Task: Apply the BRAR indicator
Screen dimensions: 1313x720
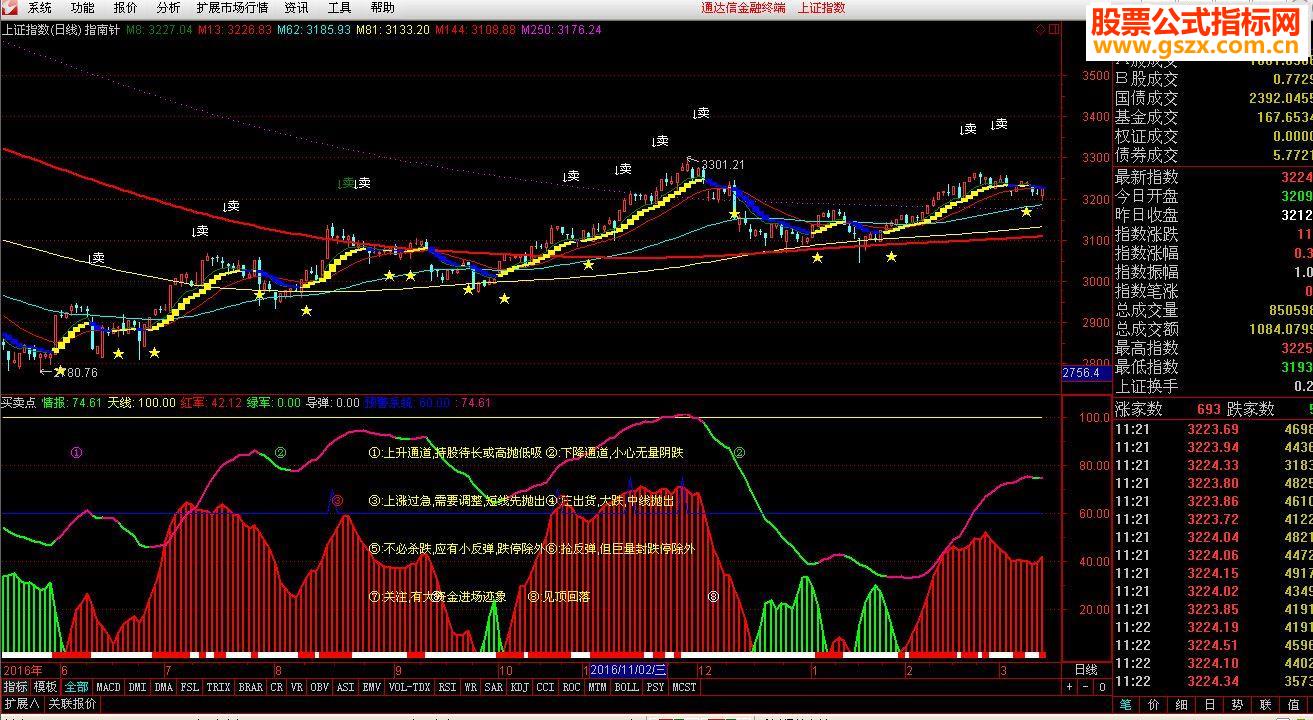Action: [x=251, y=688]
